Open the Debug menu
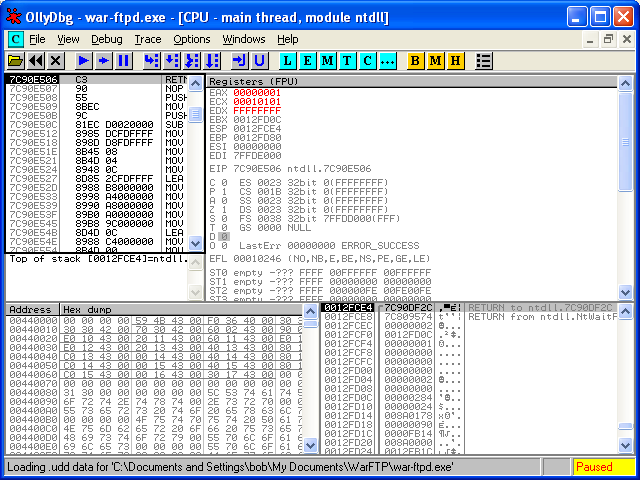This screenshot has width=640, height=480. pos(107,40)
